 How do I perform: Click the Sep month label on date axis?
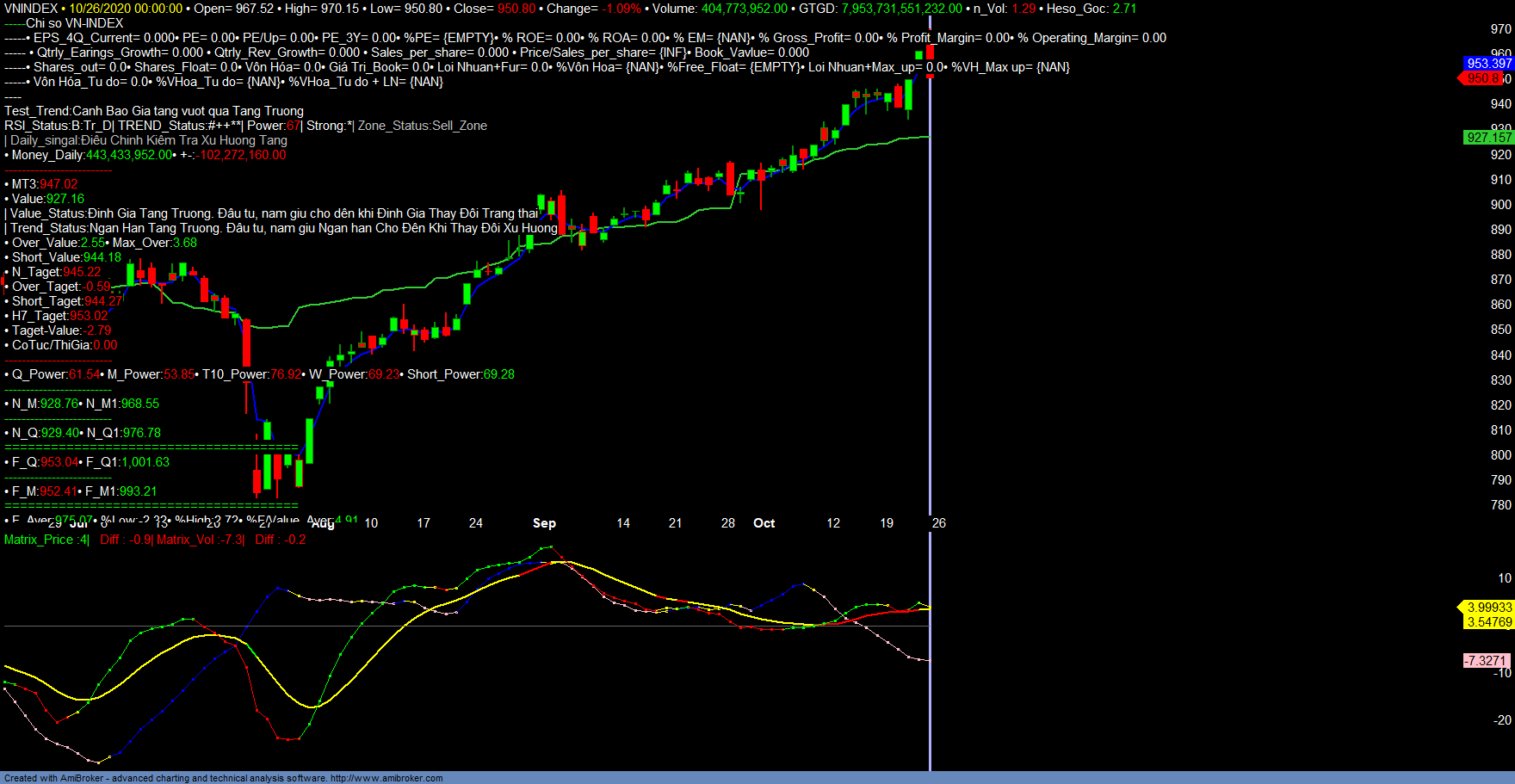tap(544, 523)
